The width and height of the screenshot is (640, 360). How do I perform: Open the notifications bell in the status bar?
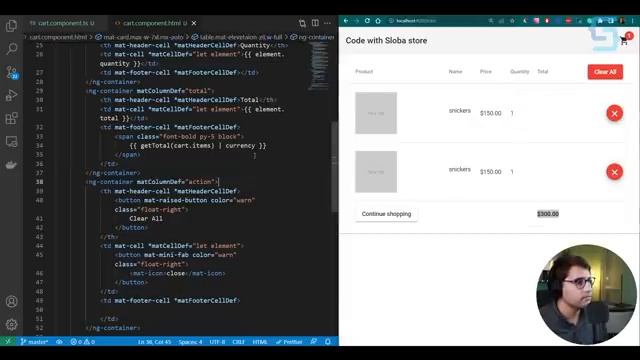(328, 342)
